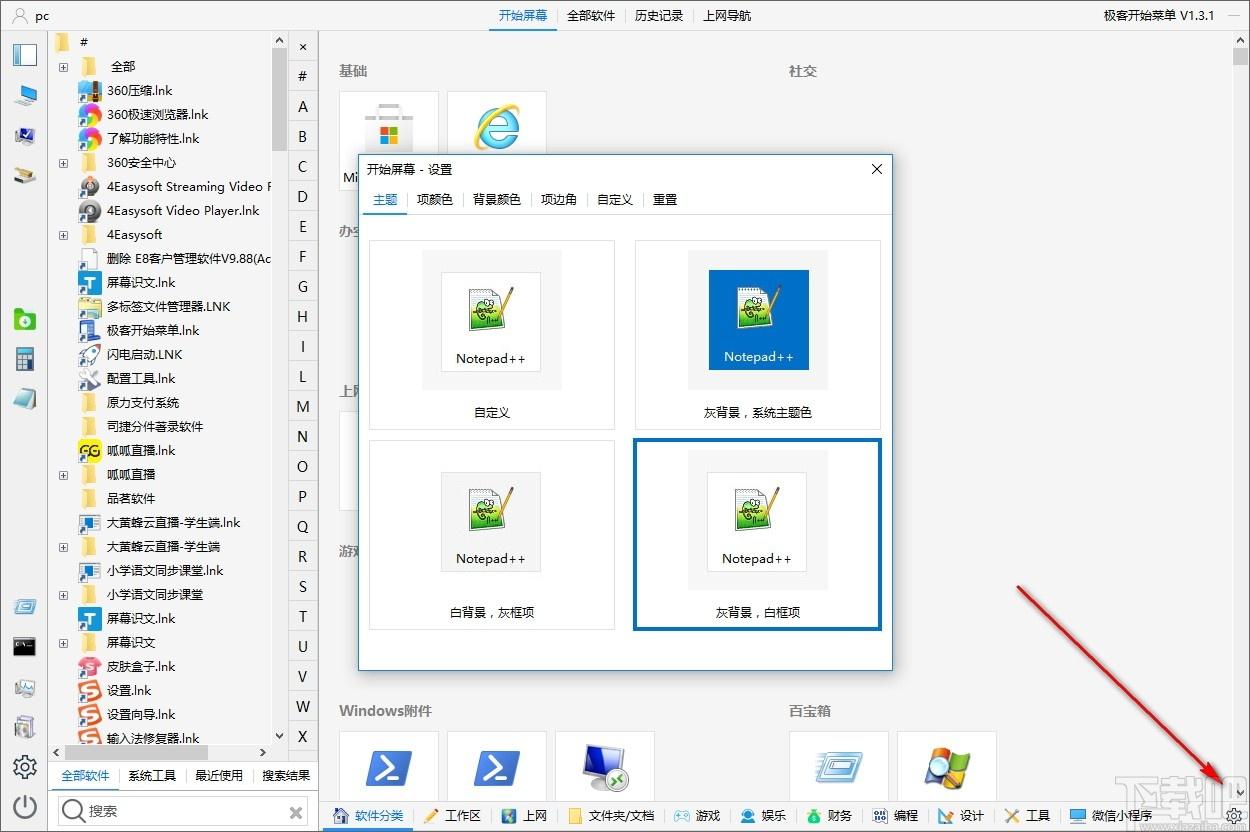Select the 灰背景，系统主题色 theme
Viewport: 1250px width, 832px height.
click(x=758, y=335)
